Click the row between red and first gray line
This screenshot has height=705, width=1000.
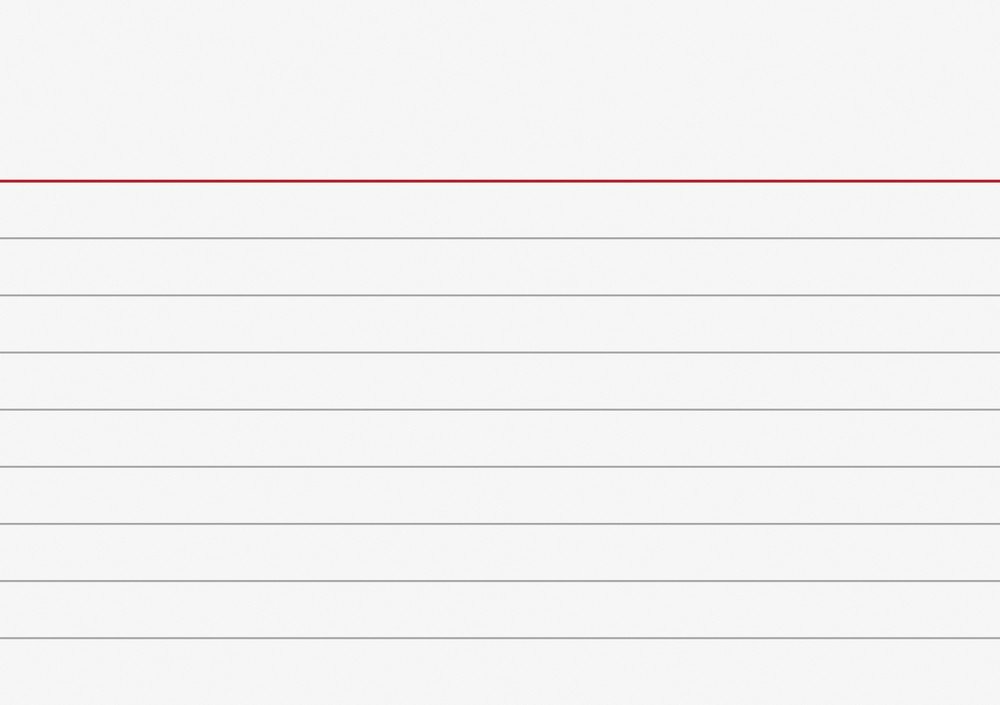[x=500, y=210]
